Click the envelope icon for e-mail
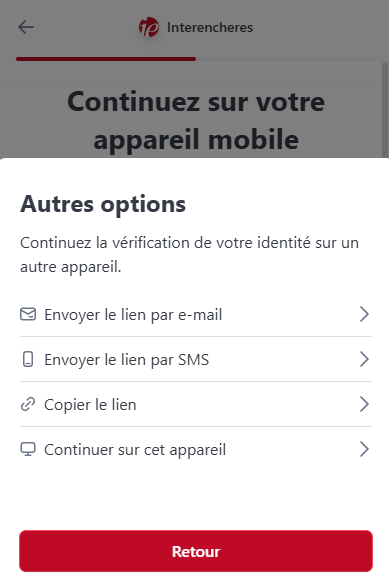389x588 pixels. tap(28, 314)
